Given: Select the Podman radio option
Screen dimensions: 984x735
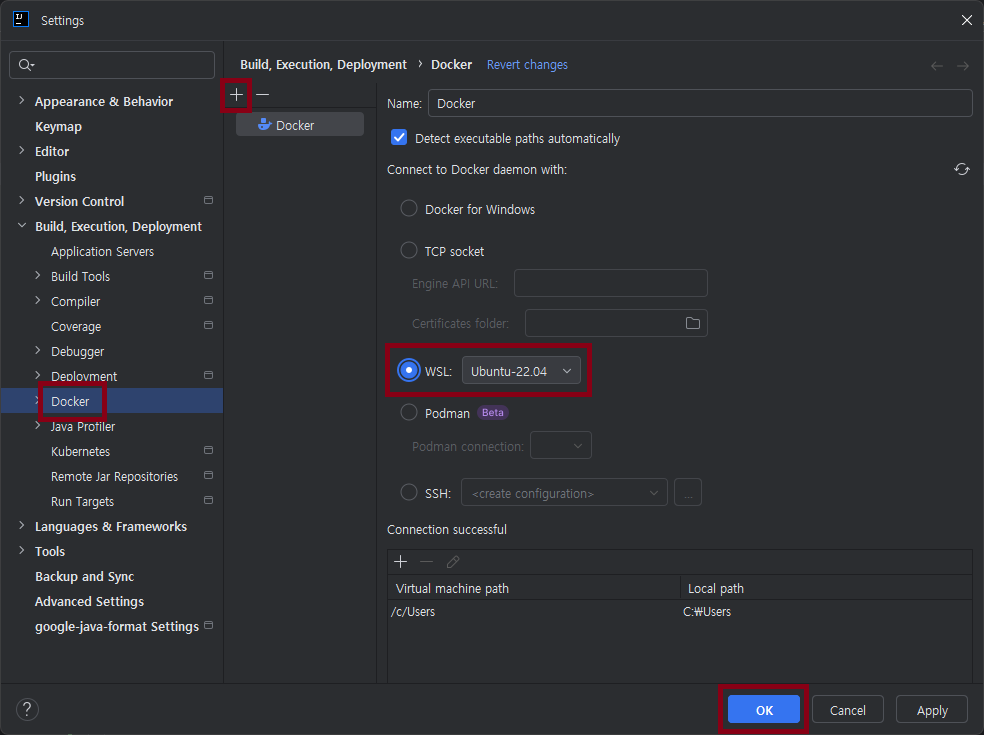Looking at the screenshot, I should coord(409,413).
